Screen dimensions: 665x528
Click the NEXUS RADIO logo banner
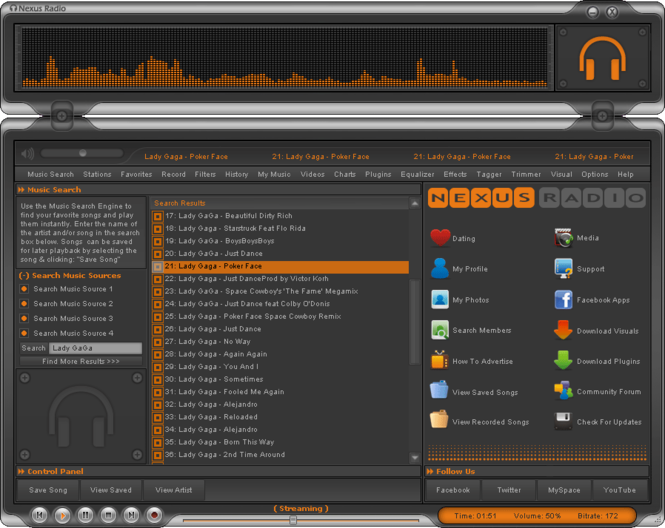[536, 198]
